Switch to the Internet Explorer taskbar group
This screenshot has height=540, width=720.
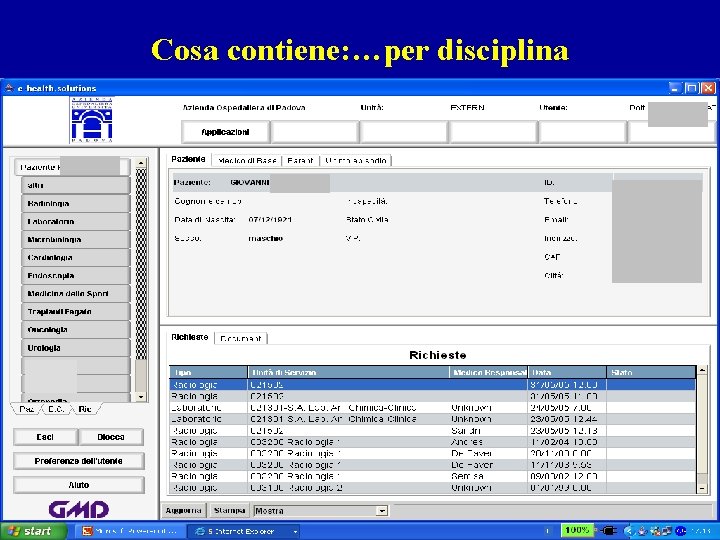pyautogui.click(x=243, y=531)
